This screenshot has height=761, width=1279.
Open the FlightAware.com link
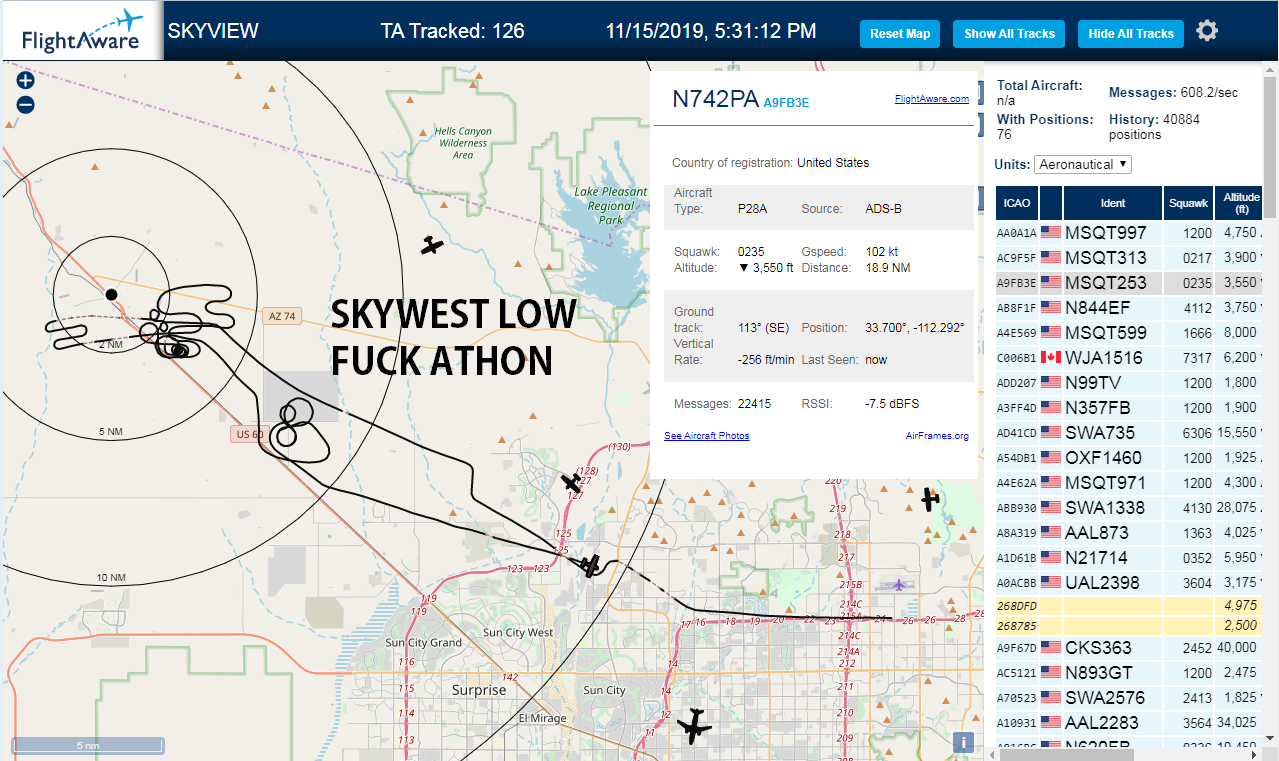tap(931, 99)
